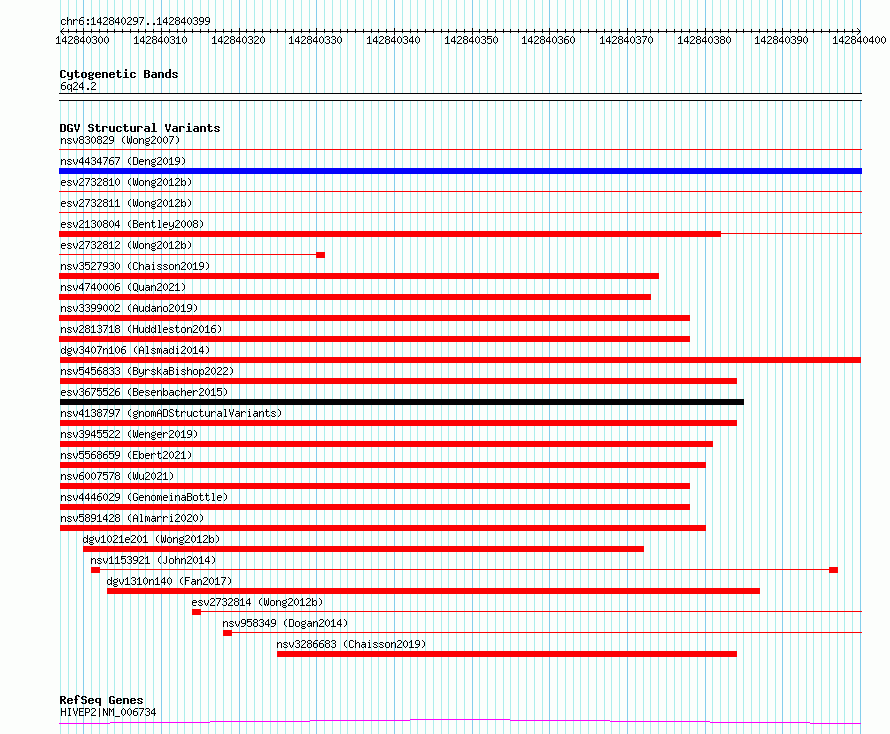This screenshot has height=734, width=890.
Task: Open the nsv2813718 (Huddleston2016) entry
Action: click(x=141, y=329)
